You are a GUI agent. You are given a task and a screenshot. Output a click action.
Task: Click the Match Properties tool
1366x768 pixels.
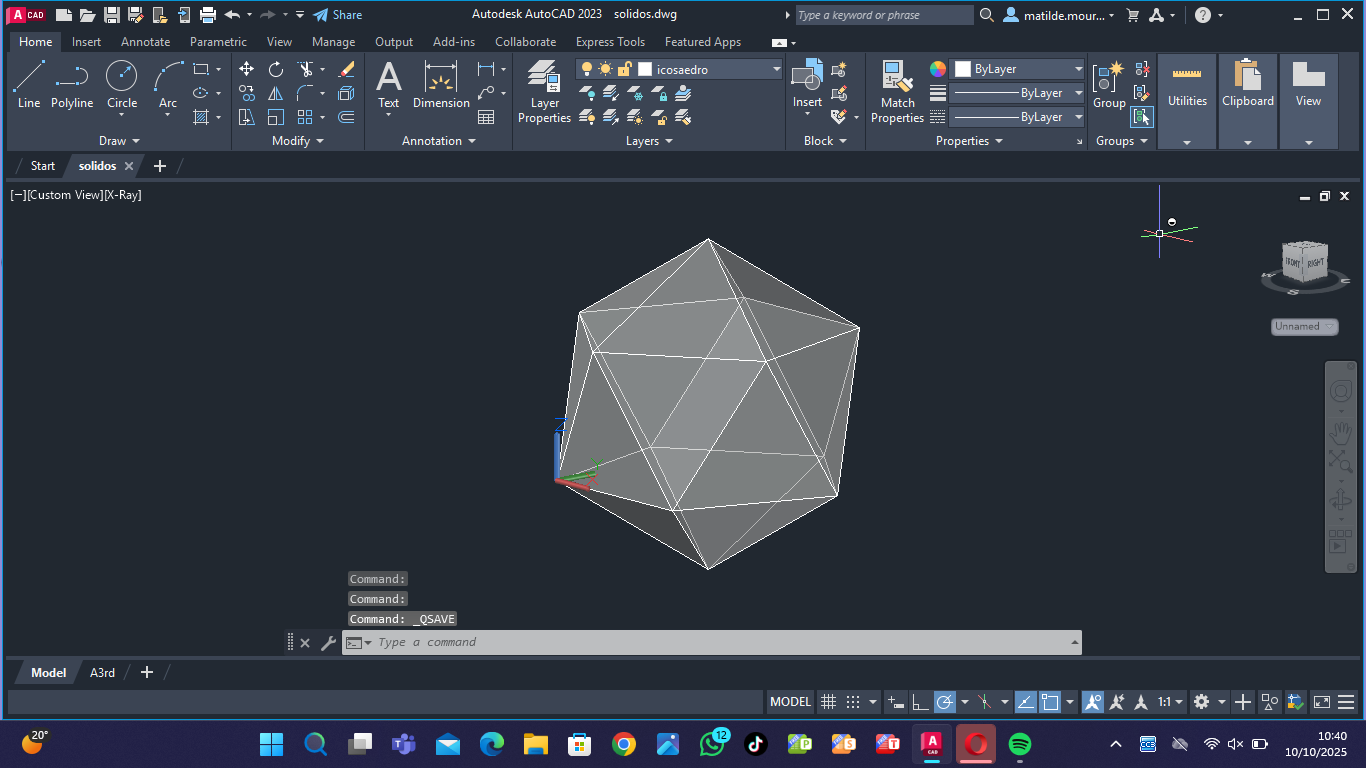897,91
